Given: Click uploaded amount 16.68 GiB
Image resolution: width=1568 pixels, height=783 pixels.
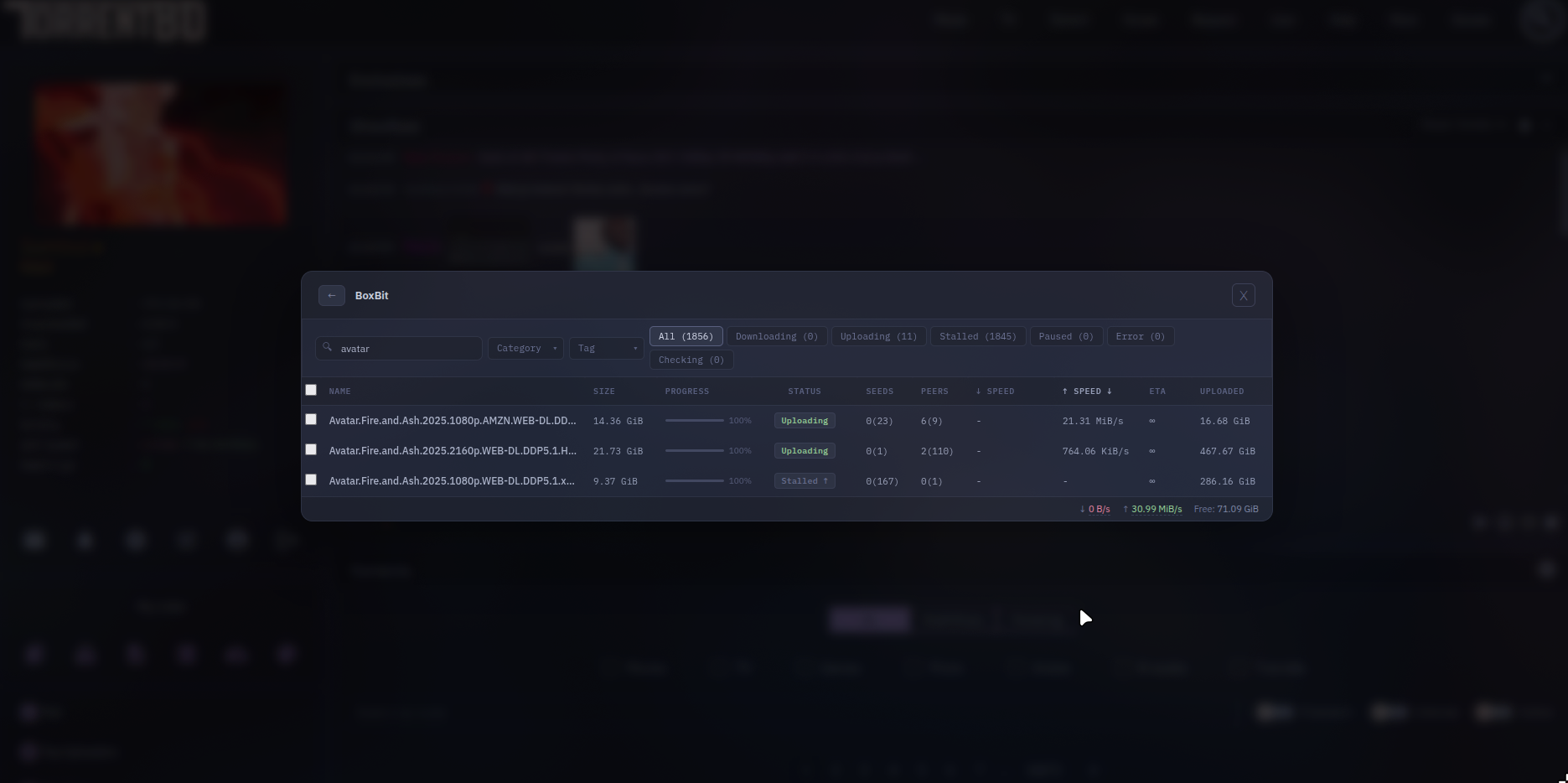Looking at the screenshot, I should coord(1224,421).
